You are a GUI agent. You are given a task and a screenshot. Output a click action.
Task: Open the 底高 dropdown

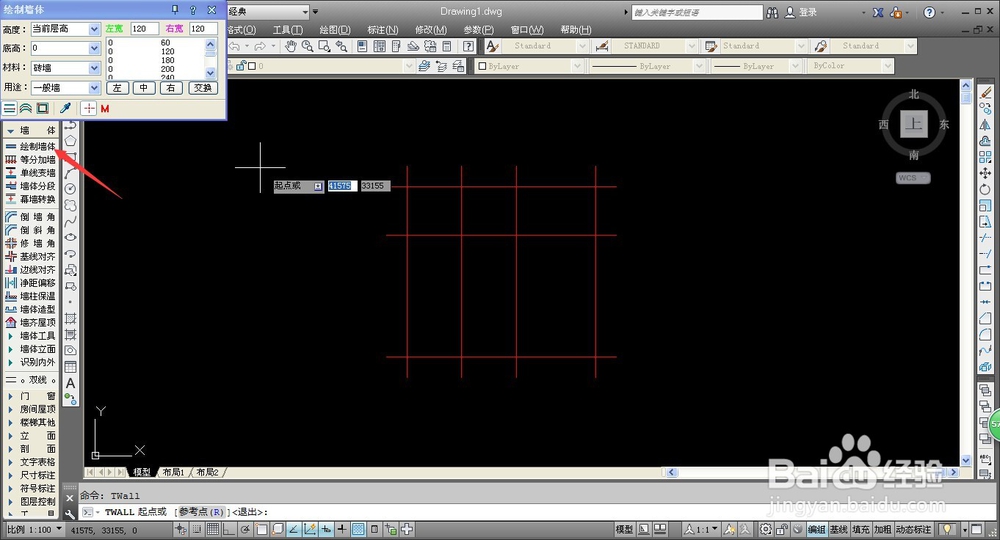(94, 48)
